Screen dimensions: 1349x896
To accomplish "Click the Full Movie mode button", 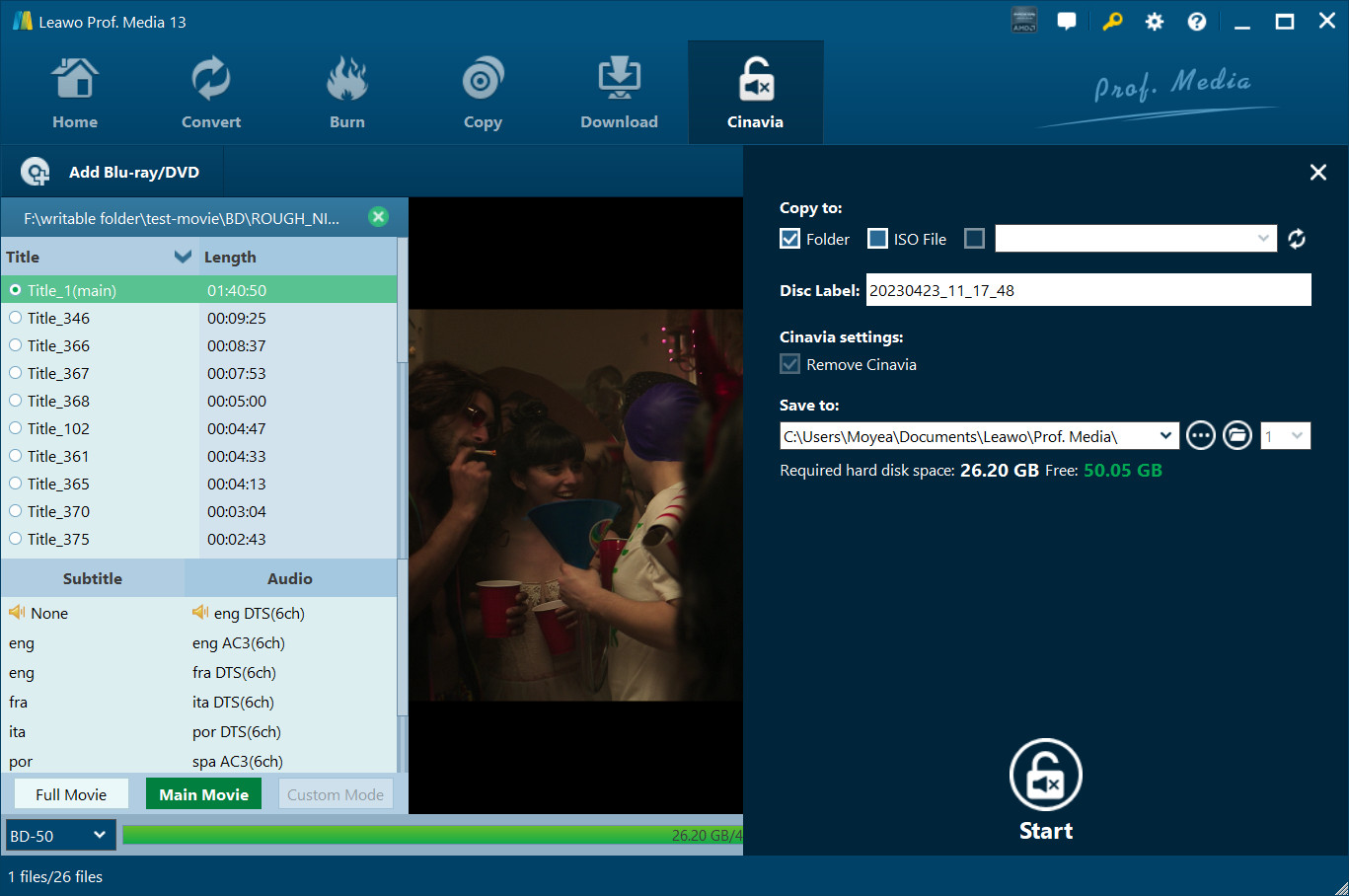I will 71,794.
